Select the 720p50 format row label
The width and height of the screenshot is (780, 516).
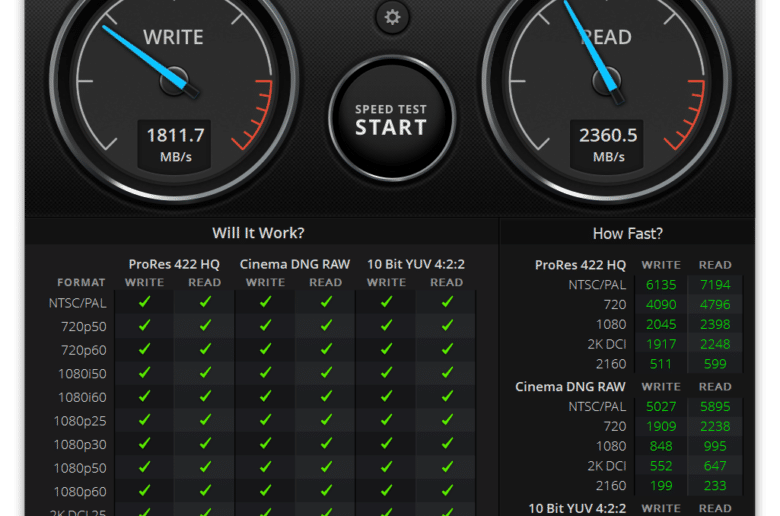point(84,326)
